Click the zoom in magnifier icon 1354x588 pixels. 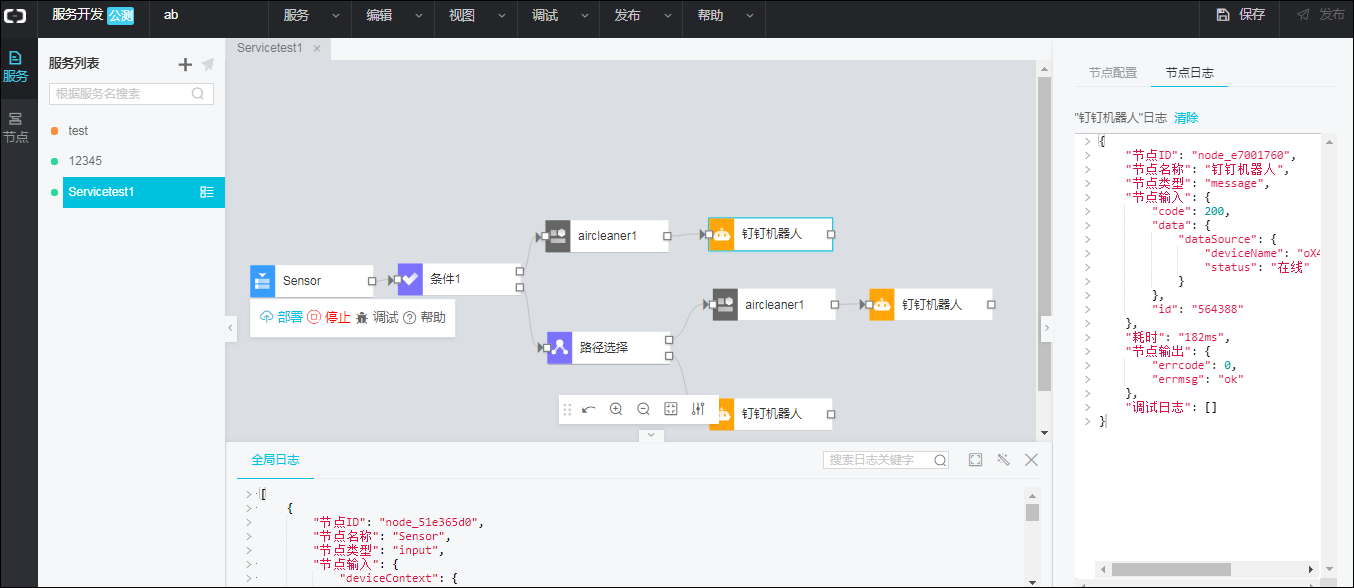coord(616,409)
